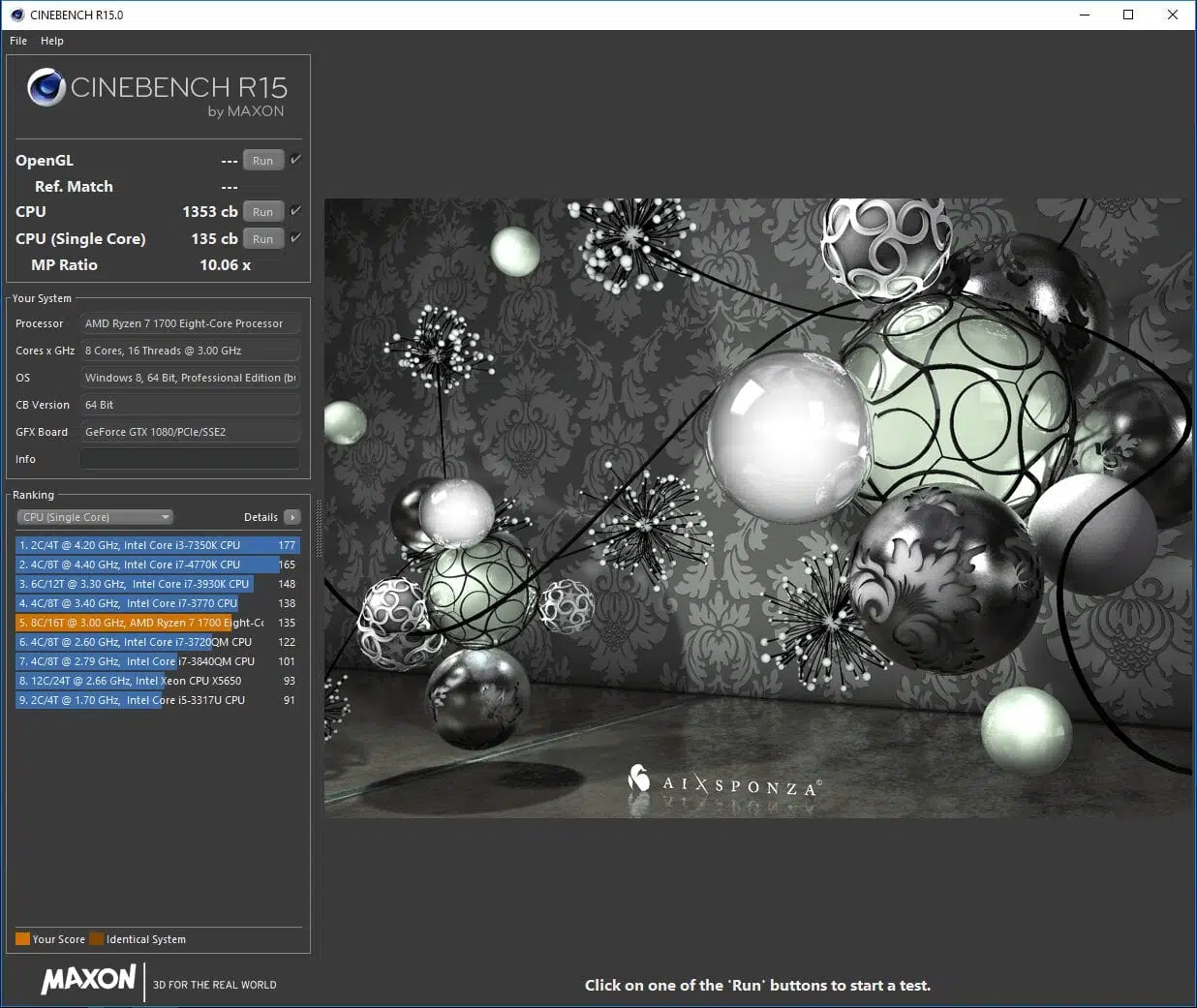Toggle the CPU test checkbox

coord(295,211)
